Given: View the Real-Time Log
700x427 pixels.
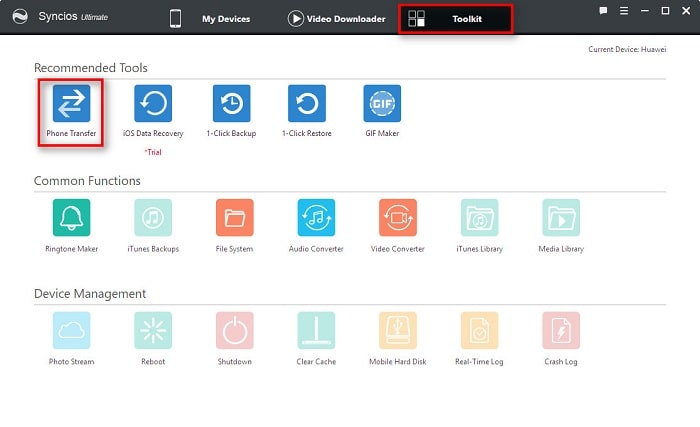Looking at the screenshot, I should pyautogui.click(x=479, y=331).
